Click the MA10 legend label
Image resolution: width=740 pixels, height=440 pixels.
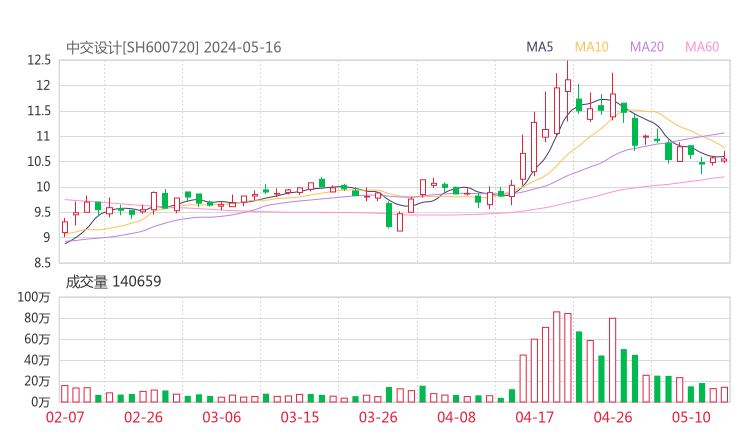(x=591, y=47)
